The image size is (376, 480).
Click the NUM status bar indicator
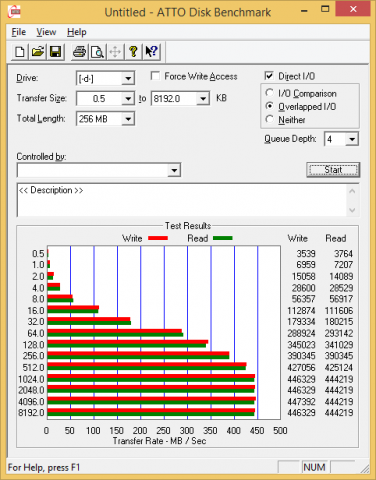pos(314,467)
